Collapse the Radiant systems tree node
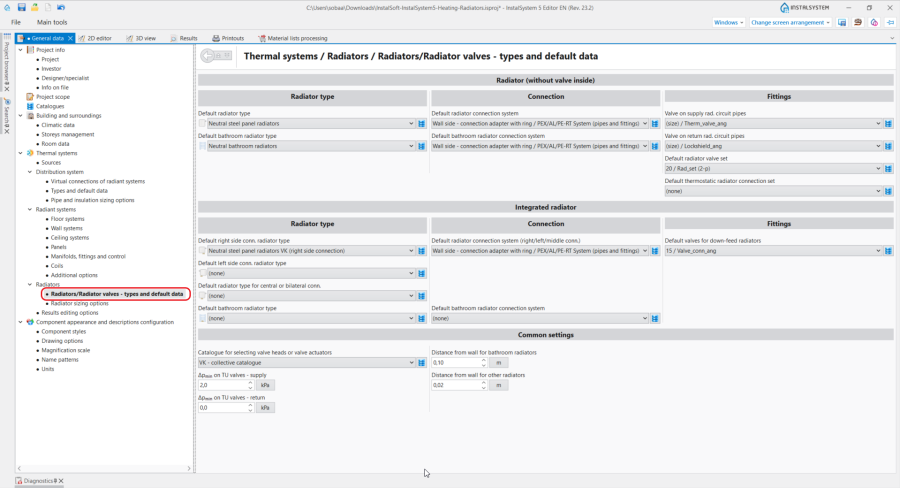The image size is (900, 488). 30,210
